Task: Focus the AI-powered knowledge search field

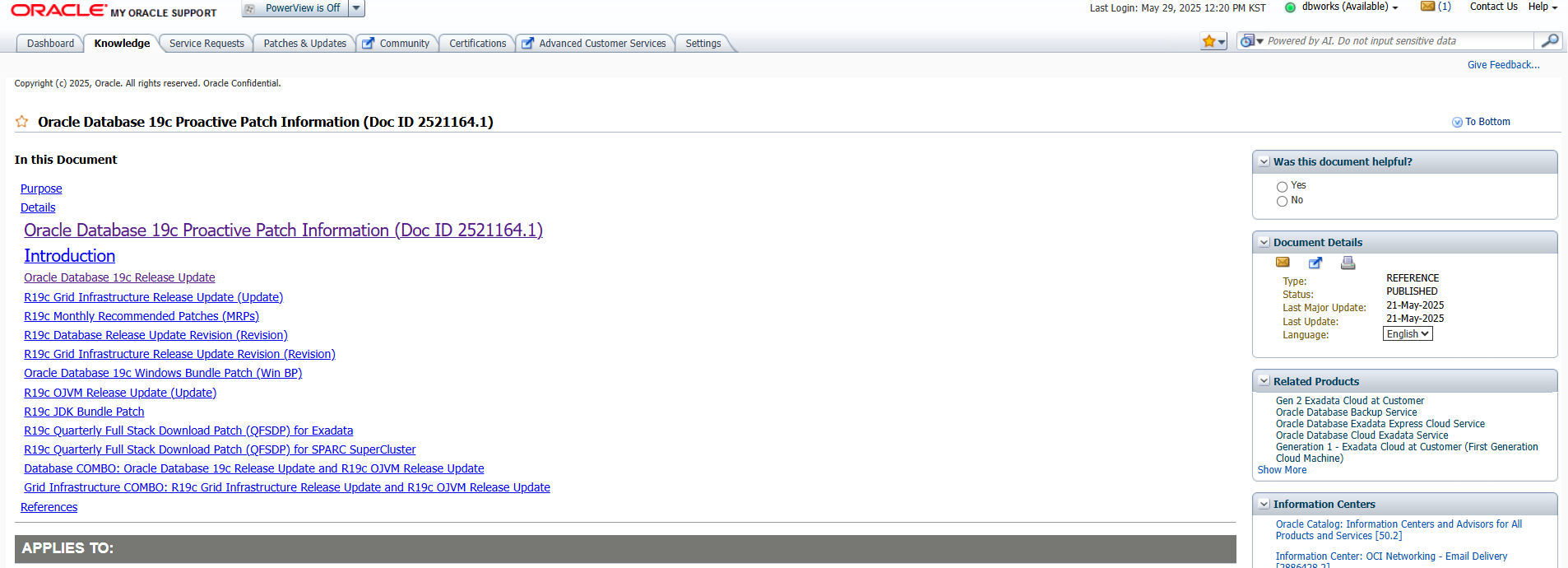Action: coord(1399,41)
